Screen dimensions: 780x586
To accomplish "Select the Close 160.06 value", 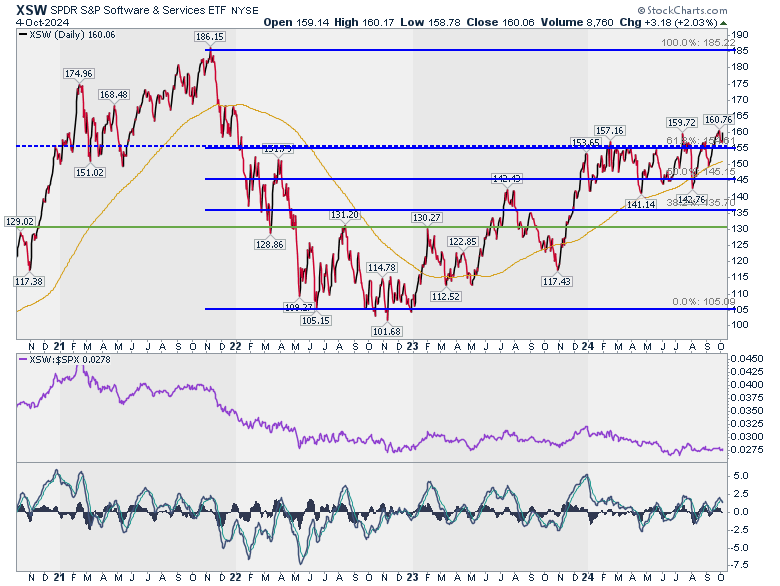I will pos(500,22).
